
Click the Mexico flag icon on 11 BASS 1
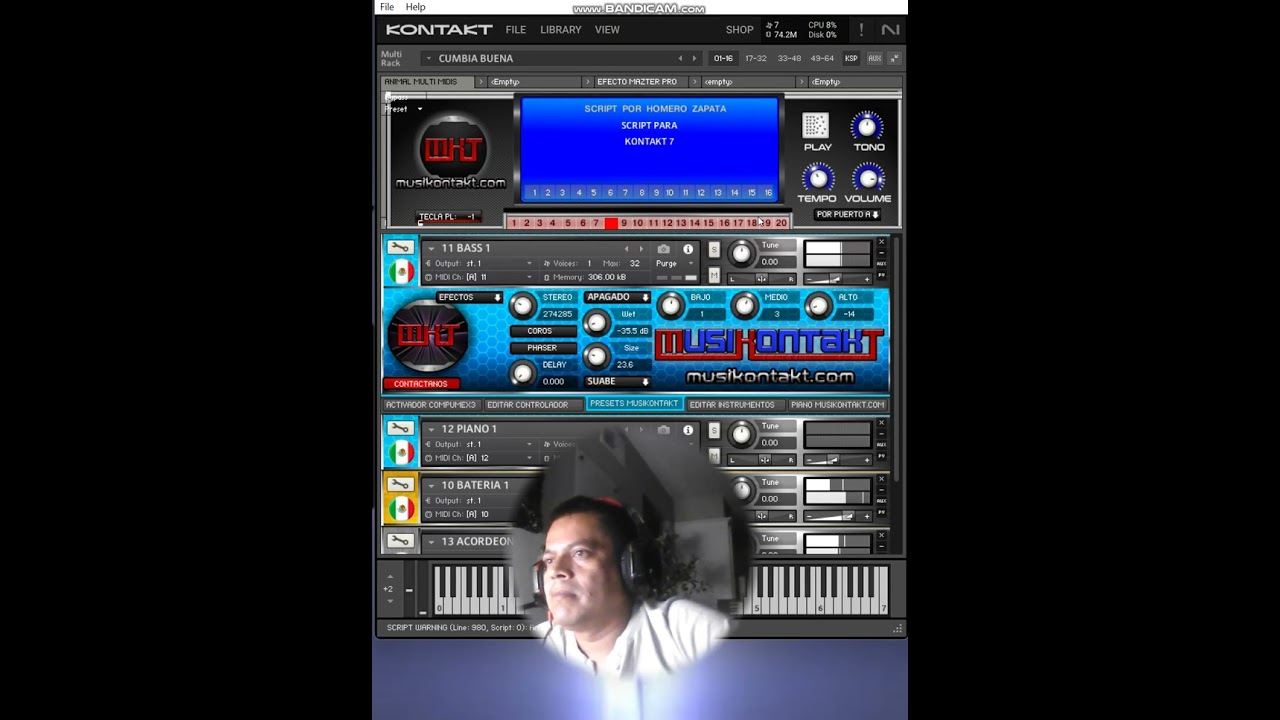(401, 271)
